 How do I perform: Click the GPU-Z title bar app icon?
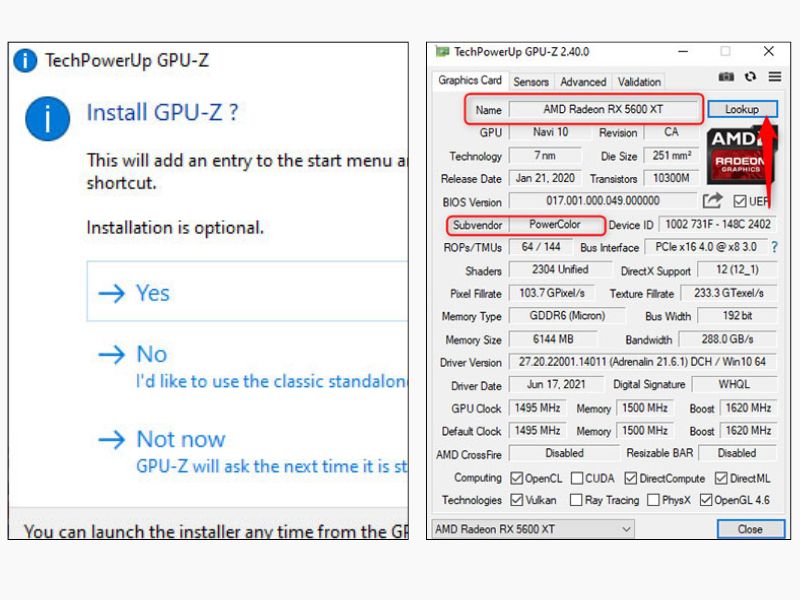(x=441, y=52)
